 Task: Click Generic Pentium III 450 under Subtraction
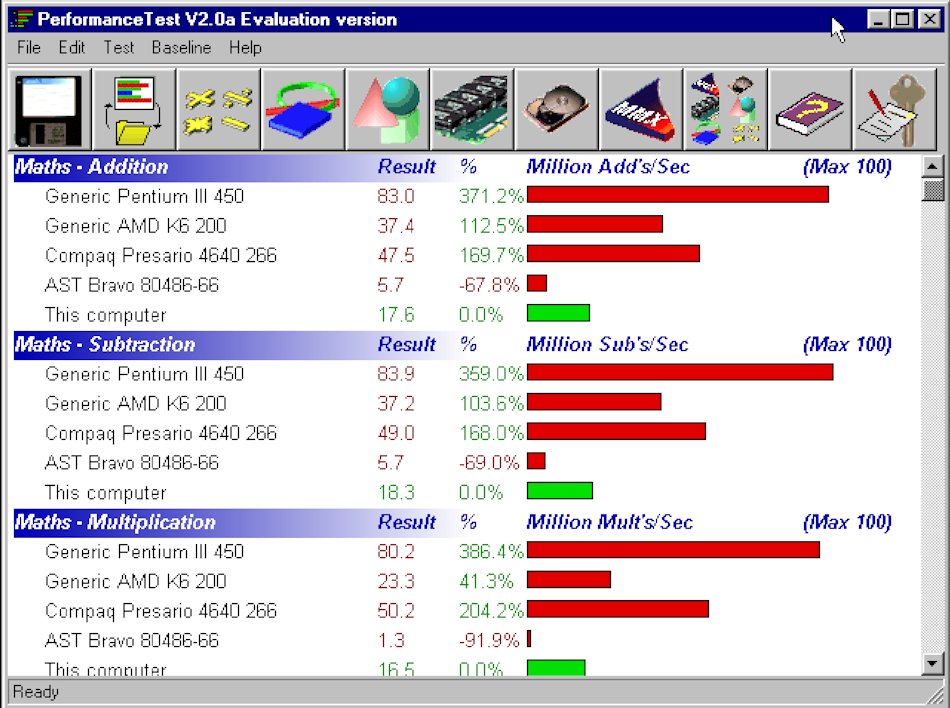click(144, 374)
